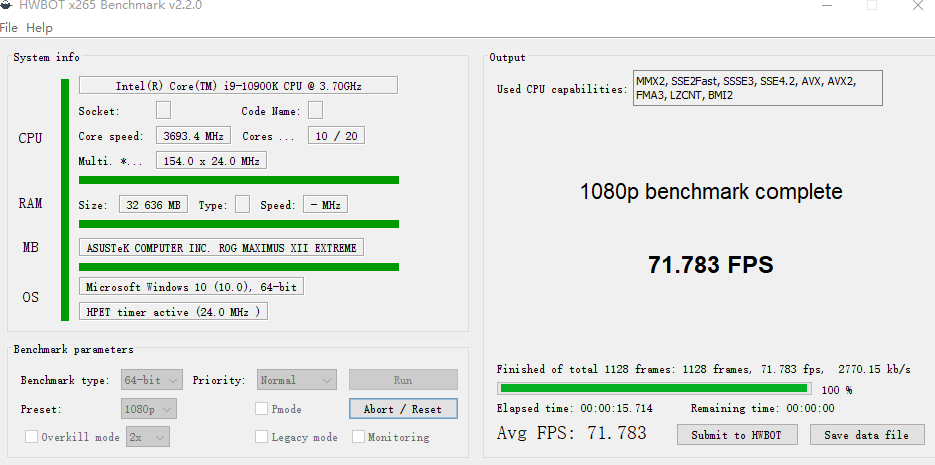Toggle the Overkill mode checkbox

click(x=31, y=437)
